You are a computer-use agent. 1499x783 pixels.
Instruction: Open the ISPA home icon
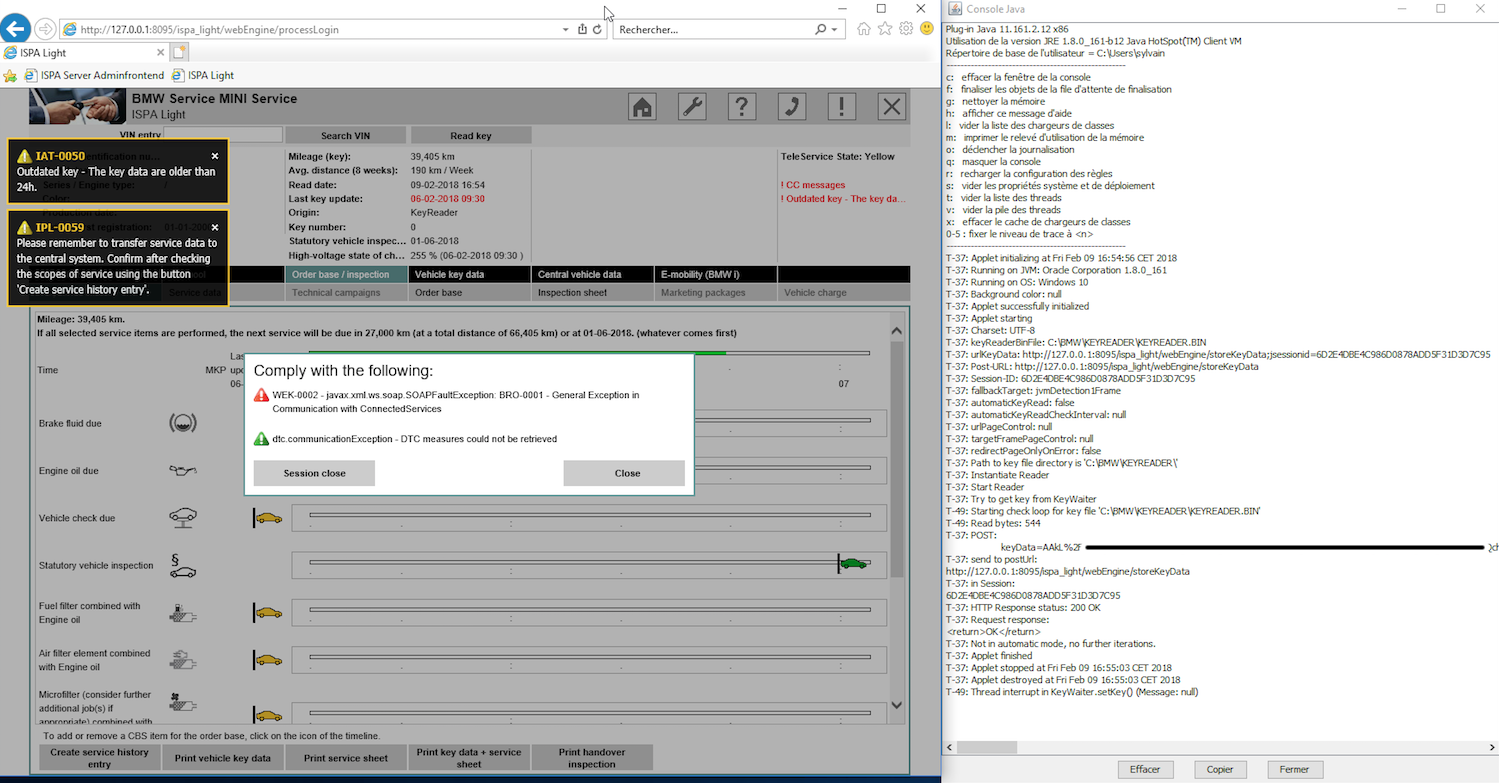[642, 106]
